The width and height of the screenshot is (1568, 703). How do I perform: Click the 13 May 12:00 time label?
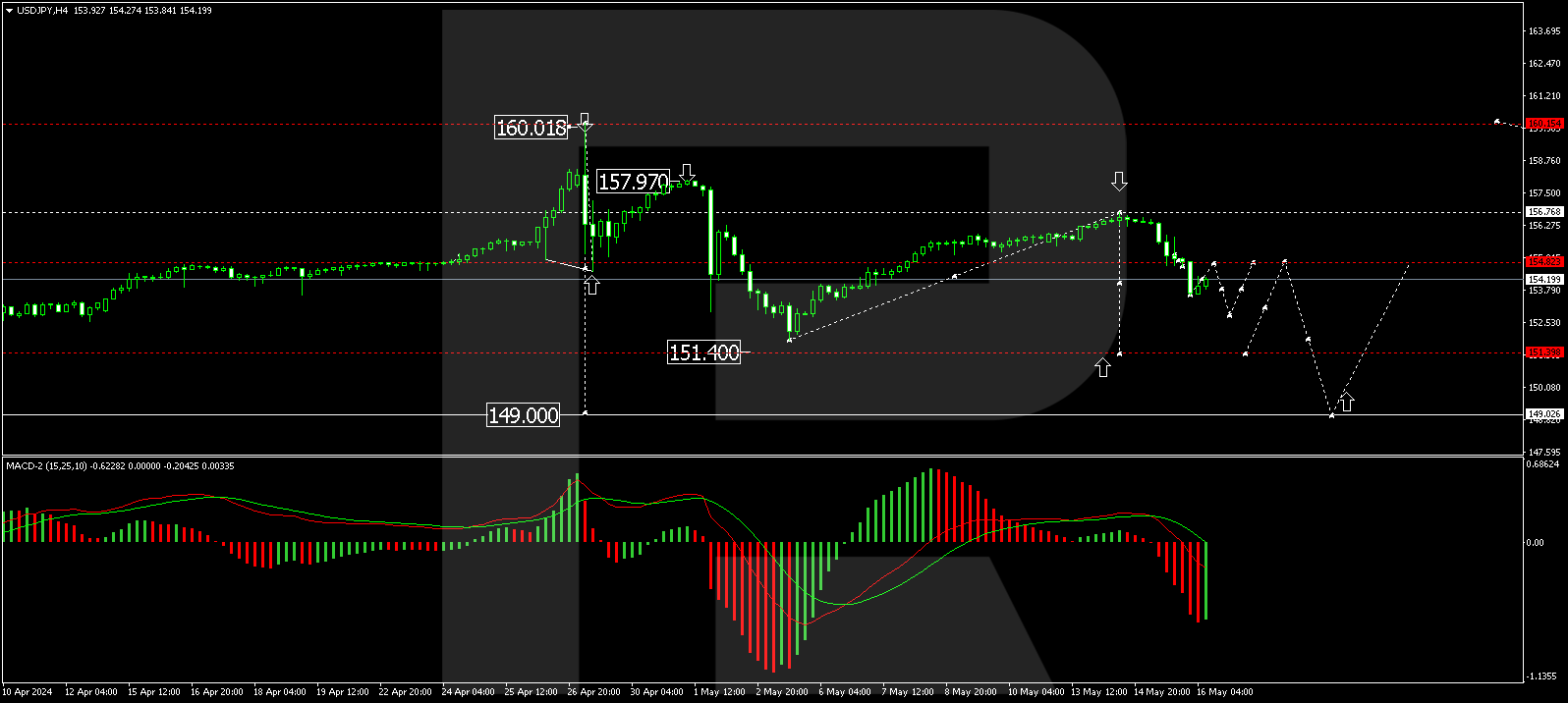(1098, 692)
